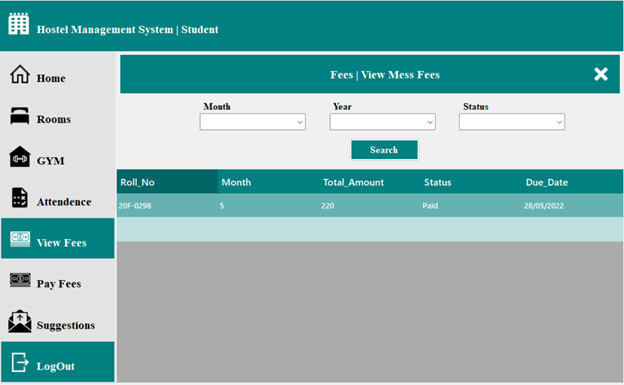Open the Suggestions menu label
This screenshot has width=624, height=385.
(x=66, y=325)
